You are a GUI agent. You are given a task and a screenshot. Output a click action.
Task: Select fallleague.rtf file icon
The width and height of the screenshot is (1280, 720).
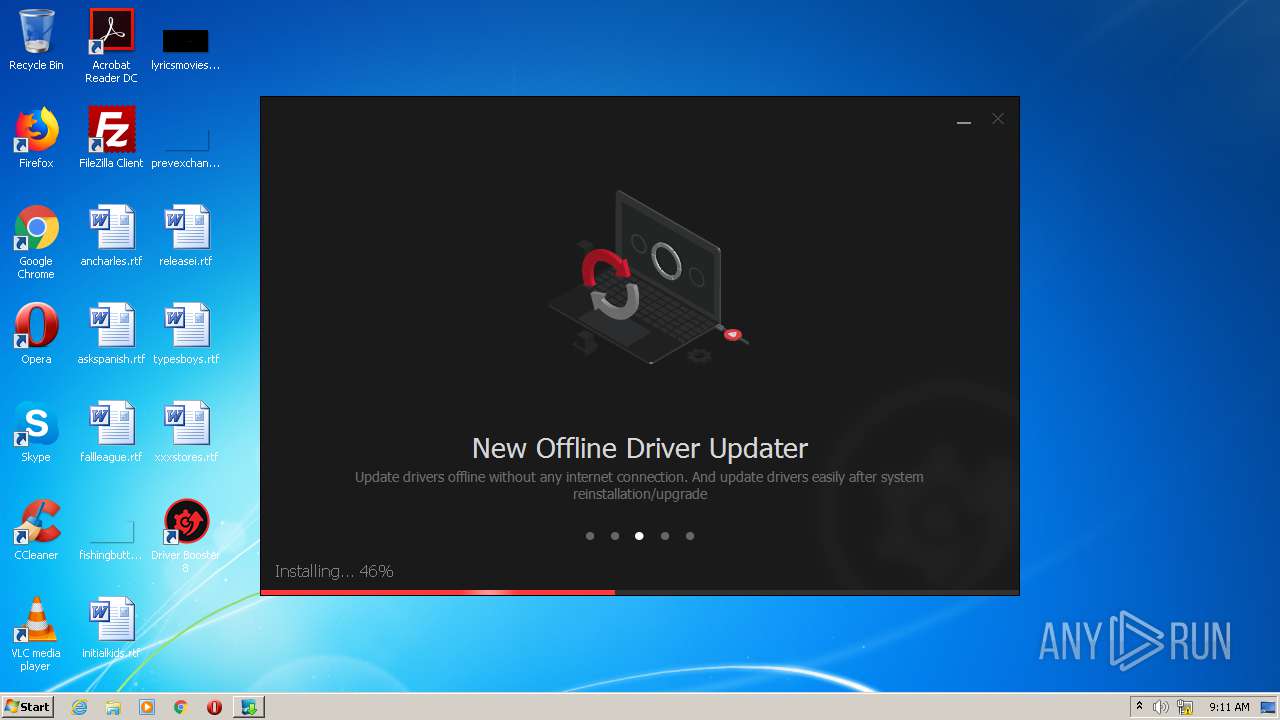111,432
